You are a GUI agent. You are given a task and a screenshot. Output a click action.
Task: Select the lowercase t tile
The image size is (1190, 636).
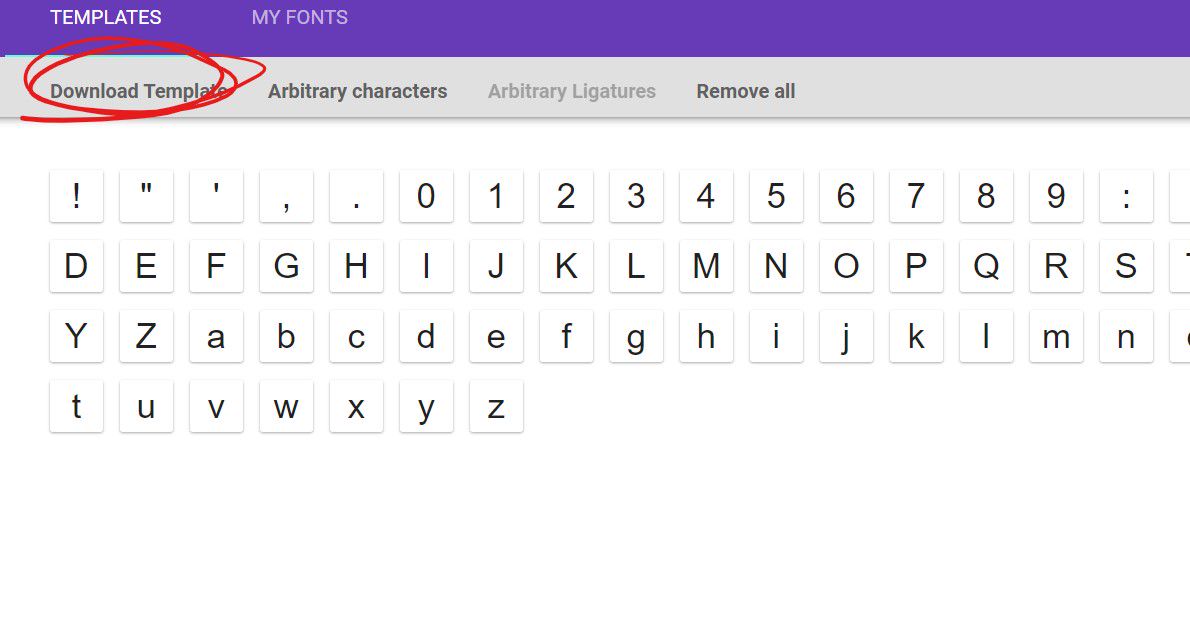76,406
